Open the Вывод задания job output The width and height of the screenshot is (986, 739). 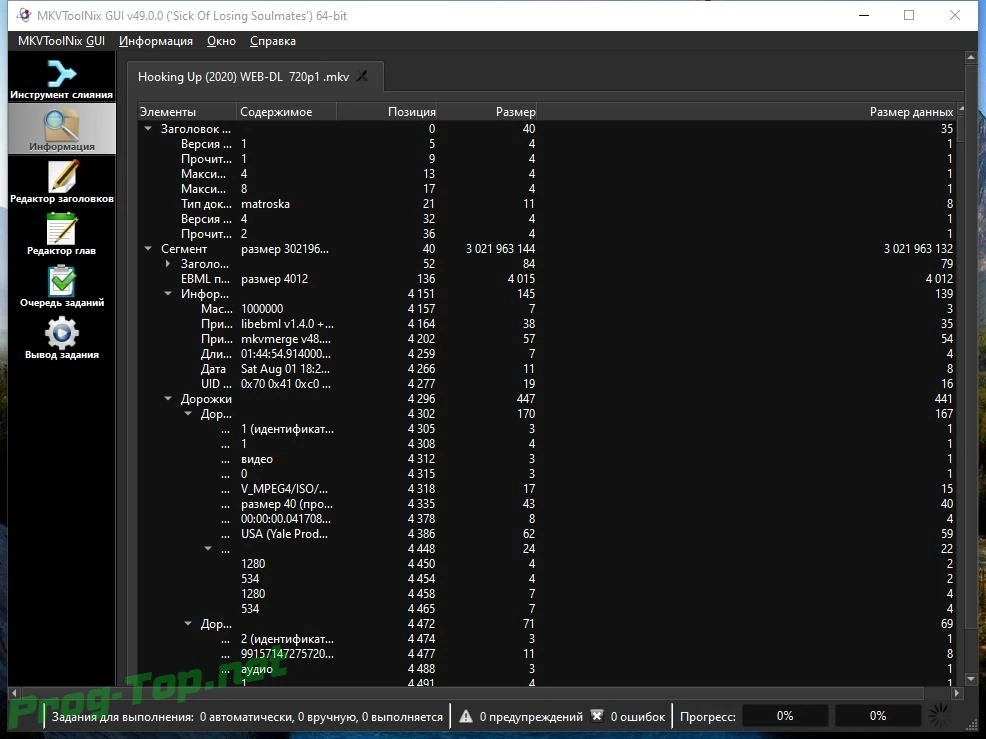point(62,338)
